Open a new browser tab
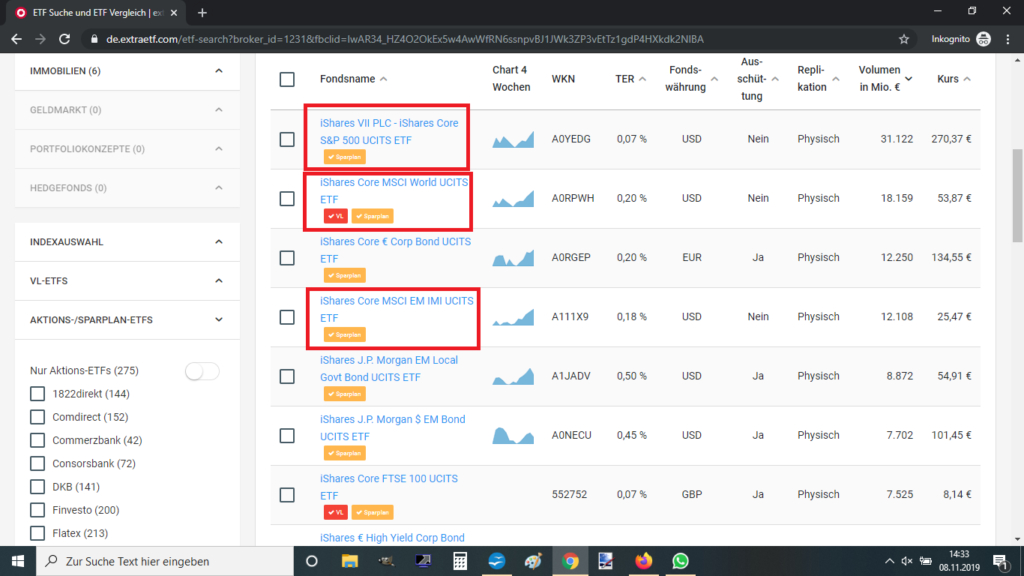The image size is (1024, 576). tap(202, 12)
